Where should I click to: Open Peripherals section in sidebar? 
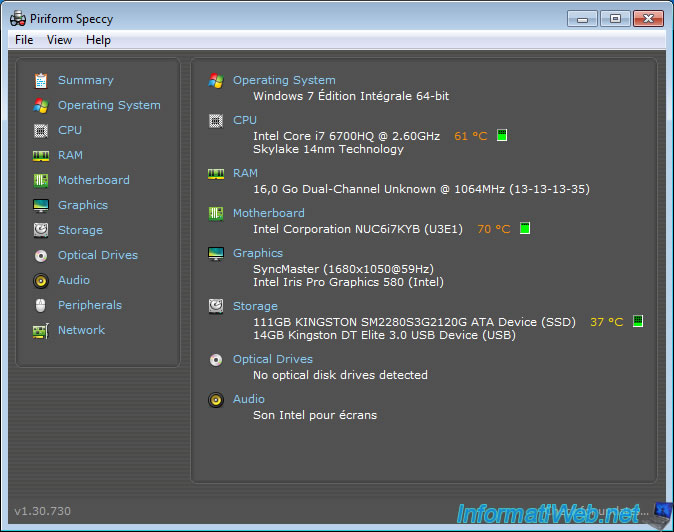(90, 305)
